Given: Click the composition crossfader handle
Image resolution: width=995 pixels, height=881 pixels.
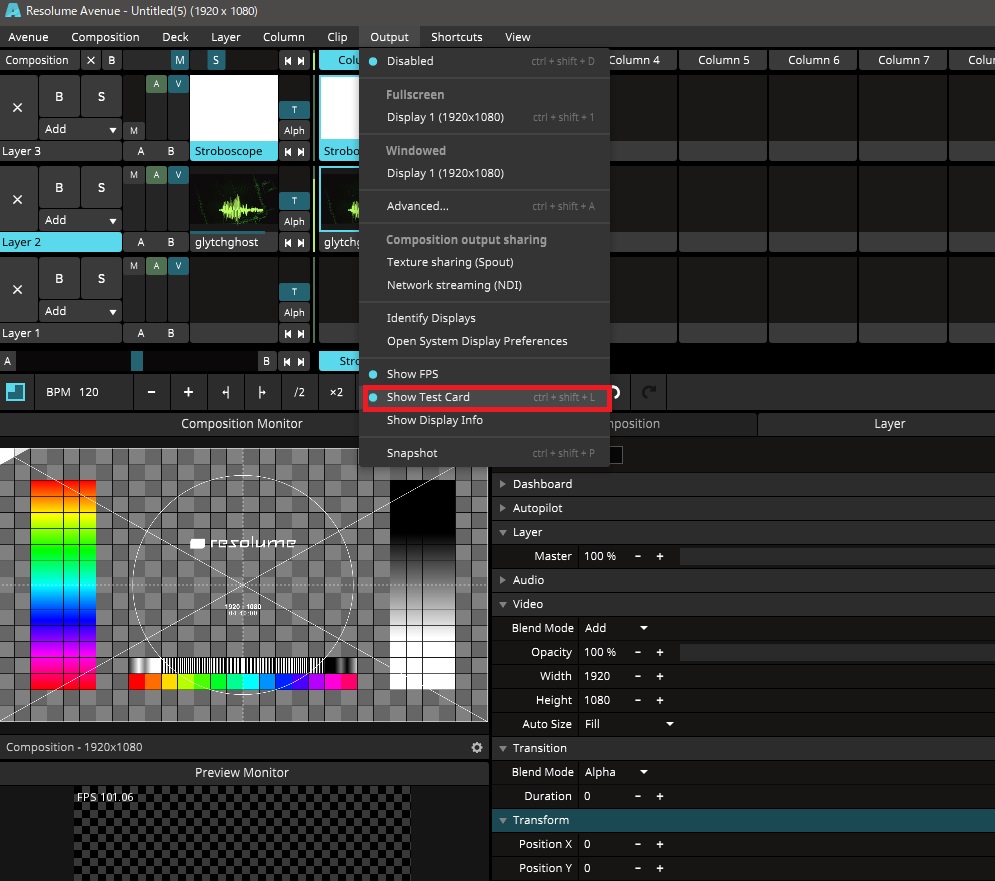Looking at the screenshot, I should point(136,361).
